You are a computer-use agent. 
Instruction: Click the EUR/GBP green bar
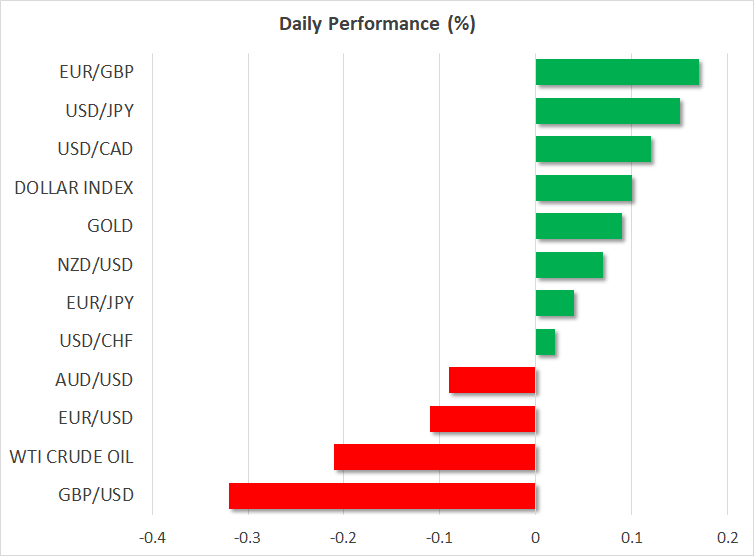coord(617,72)
